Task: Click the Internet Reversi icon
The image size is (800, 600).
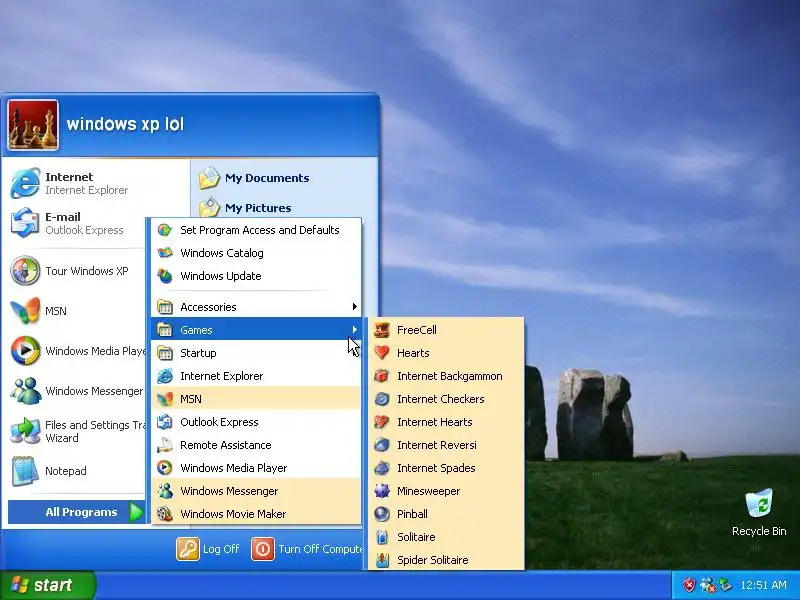Action: pos(382,445)
